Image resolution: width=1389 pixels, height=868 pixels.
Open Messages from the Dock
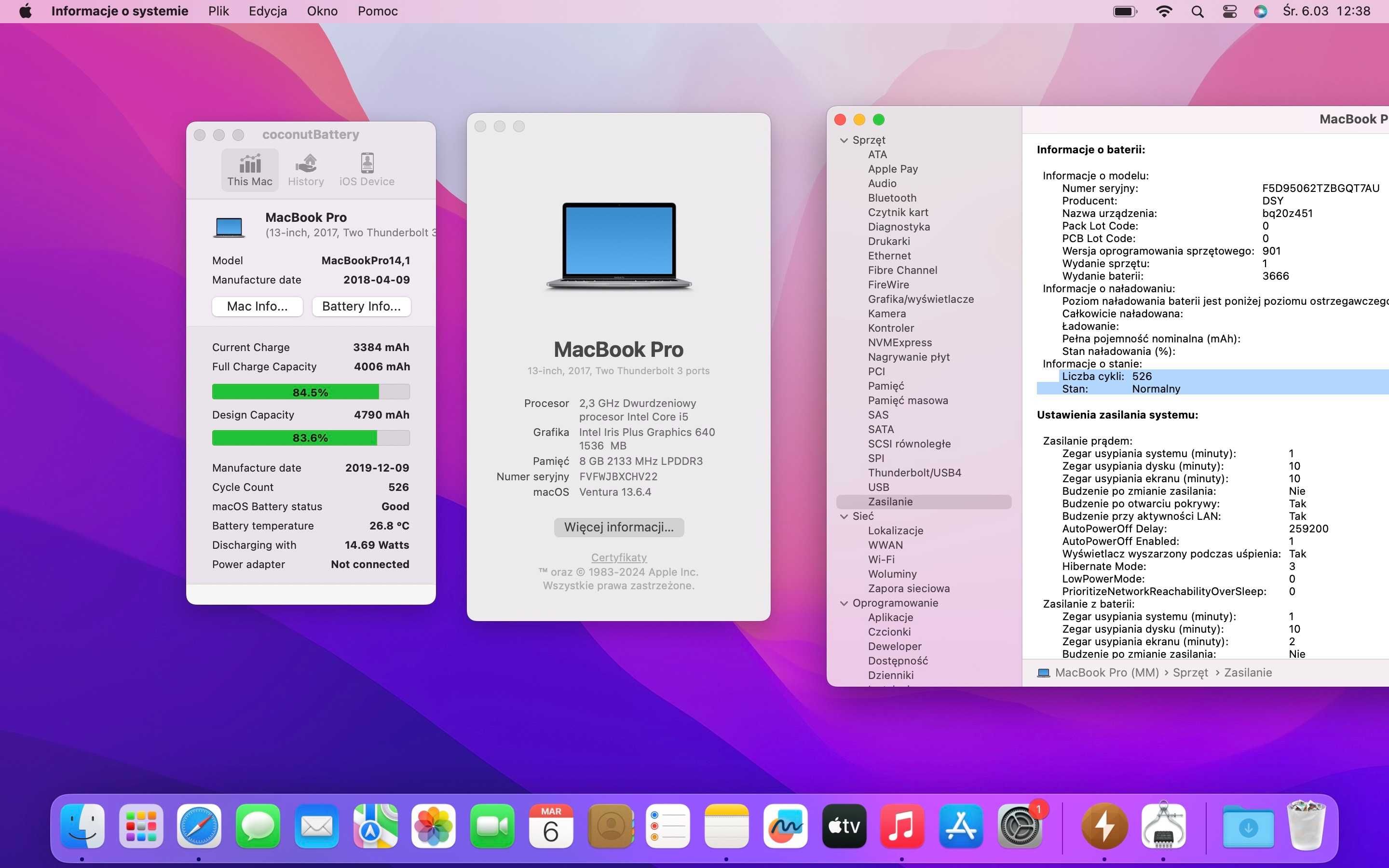point(258,827)
